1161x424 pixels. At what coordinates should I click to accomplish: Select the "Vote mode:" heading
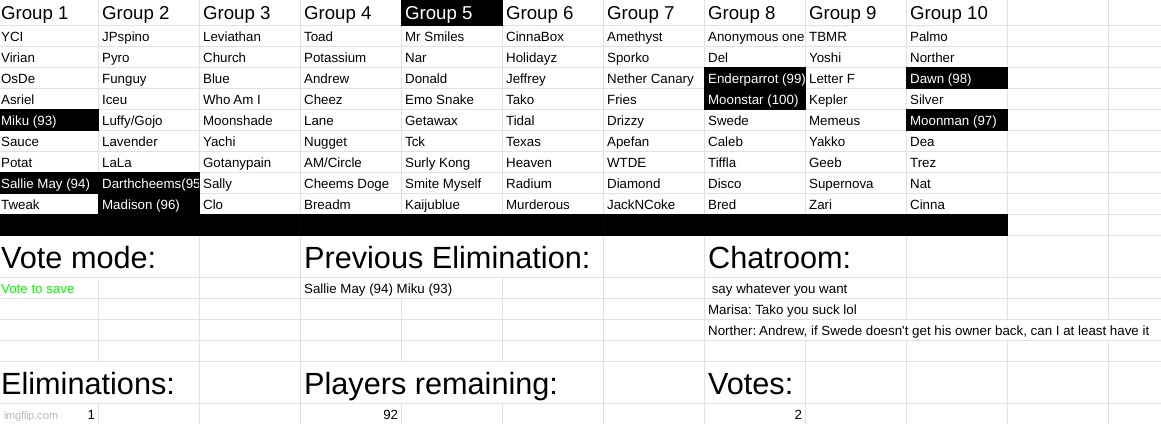[78, 258]
